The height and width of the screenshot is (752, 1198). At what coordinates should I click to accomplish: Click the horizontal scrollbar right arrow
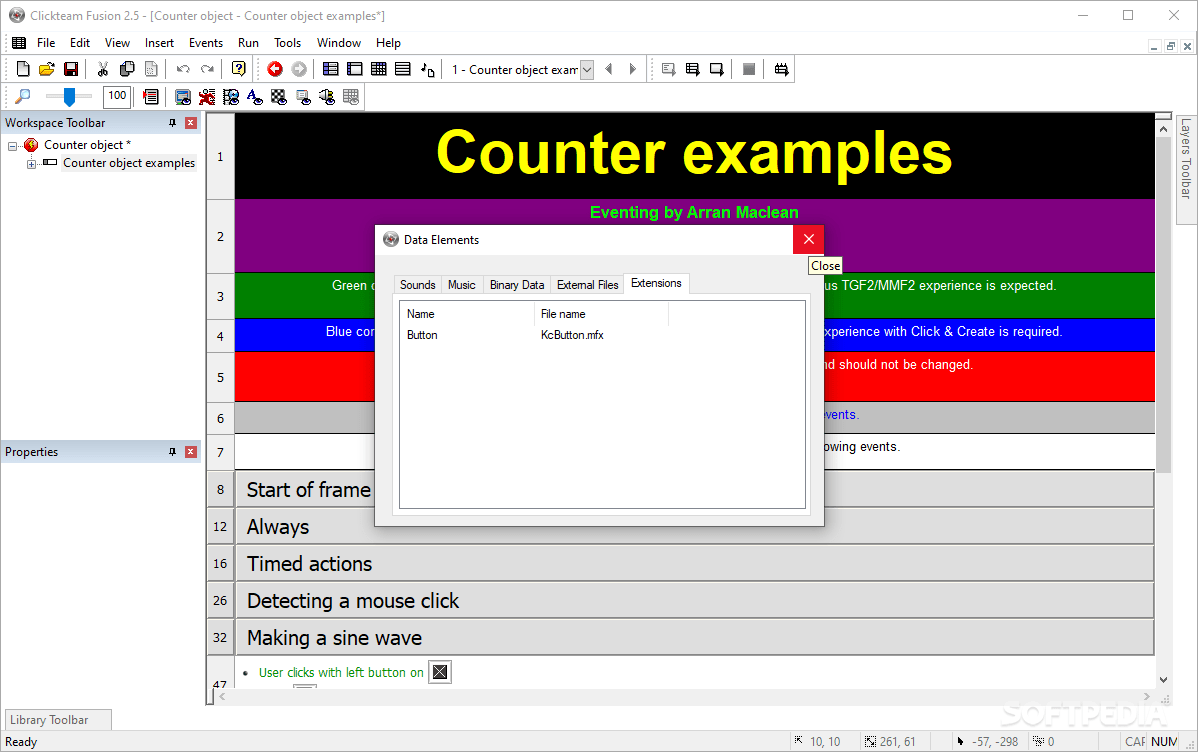pyautogui.click(x=1147, y=697)
